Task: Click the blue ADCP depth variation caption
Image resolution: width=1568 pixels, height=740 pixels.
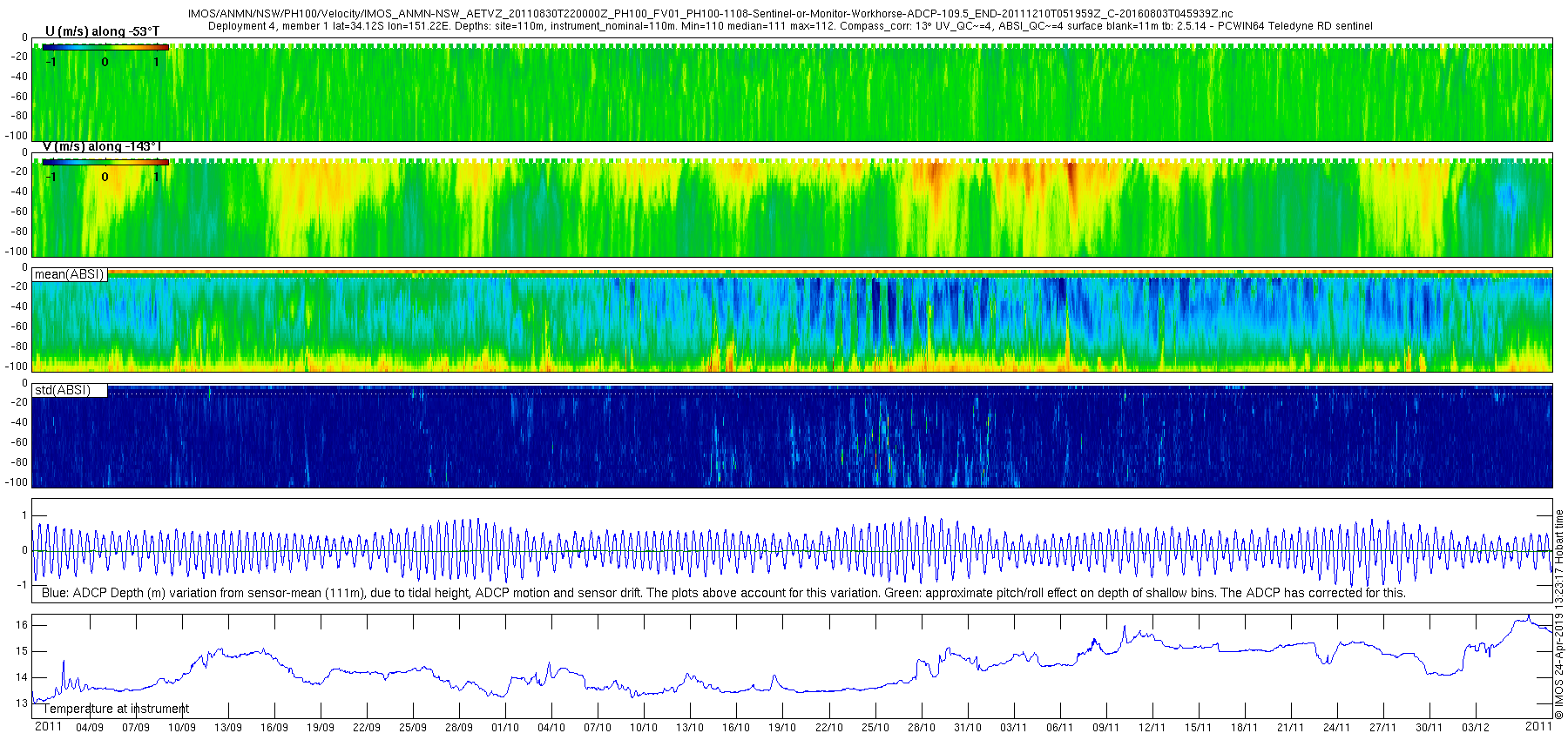Action: tap(724, 593)
